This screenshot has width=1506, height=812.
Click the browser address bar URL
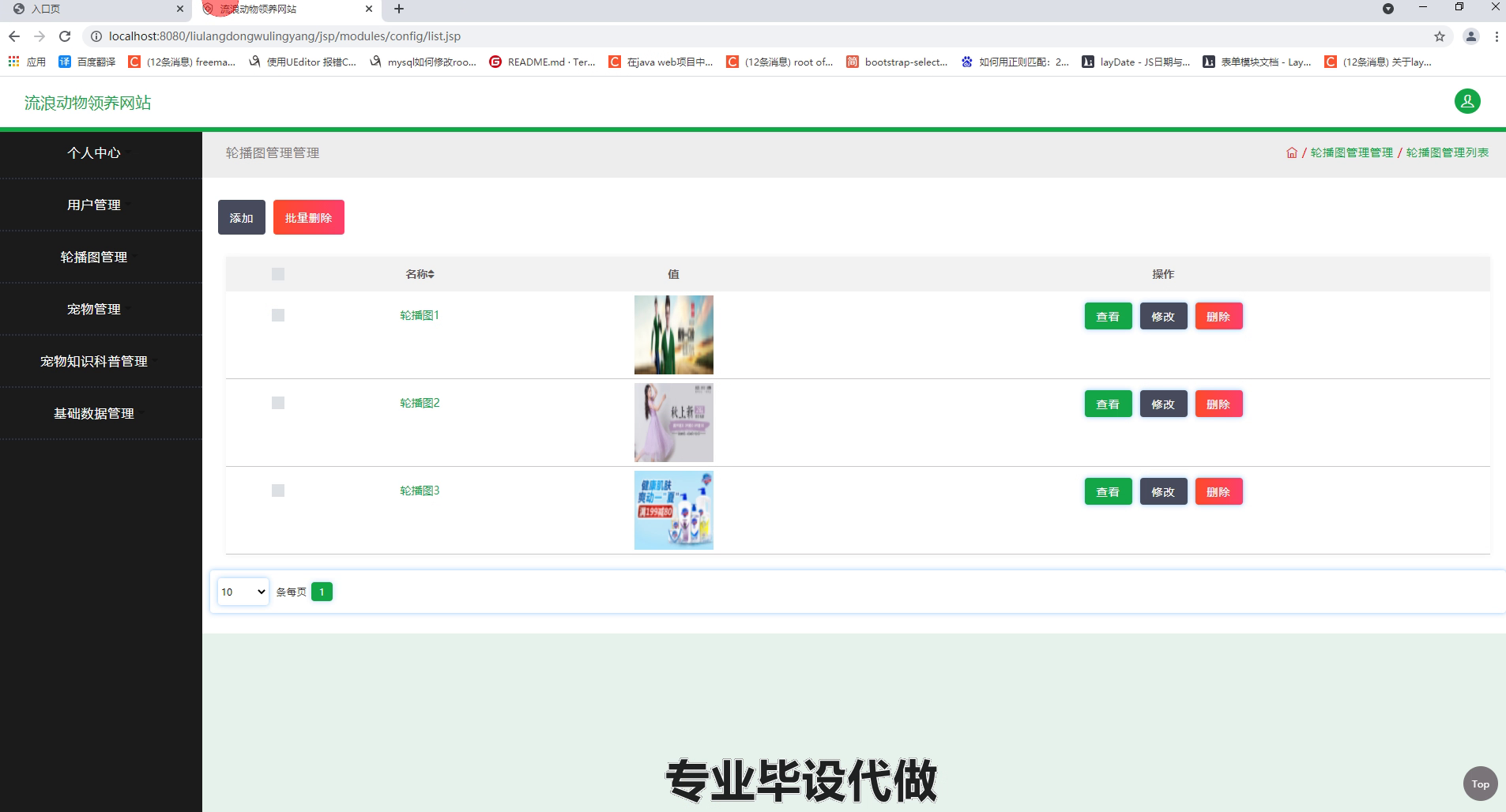pyautogui.click(x=284, y=36)
